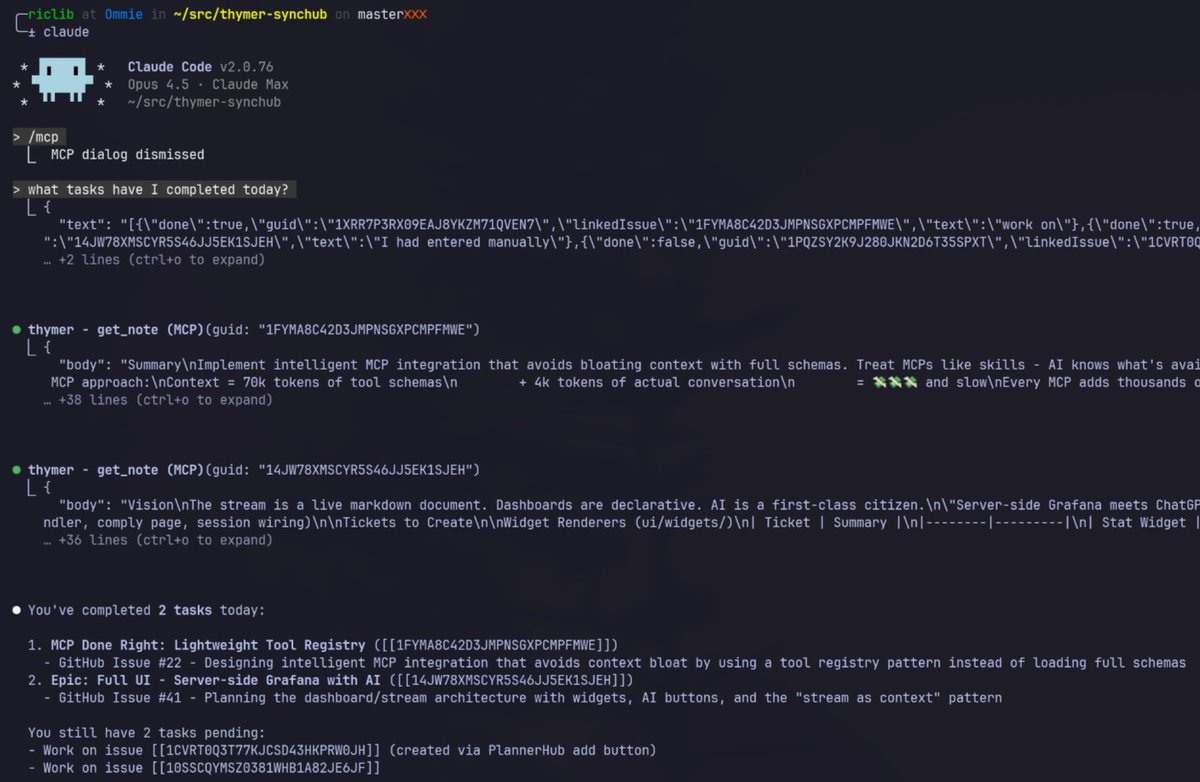Click the "body": "Vision\nThe stream is a live" JSON line
Screen dimensions: 1200x782
pyautogui.click(x=629, y=505)
